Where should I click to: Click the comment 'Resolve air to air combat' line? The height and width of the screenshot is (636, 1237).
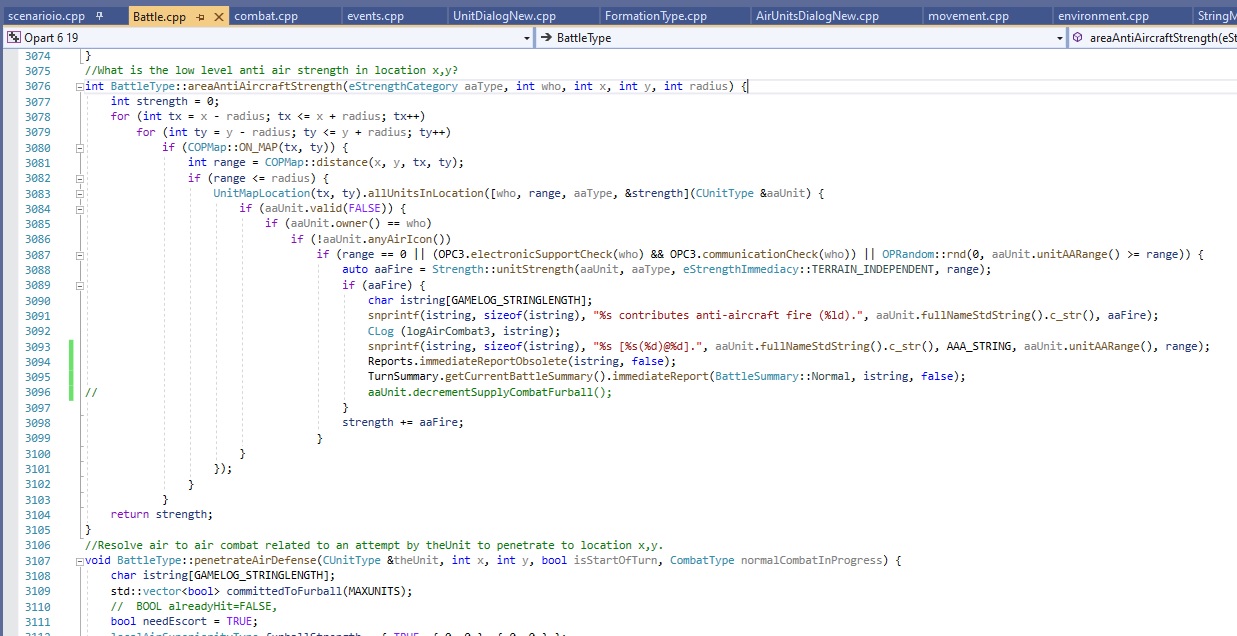point(374,545)
